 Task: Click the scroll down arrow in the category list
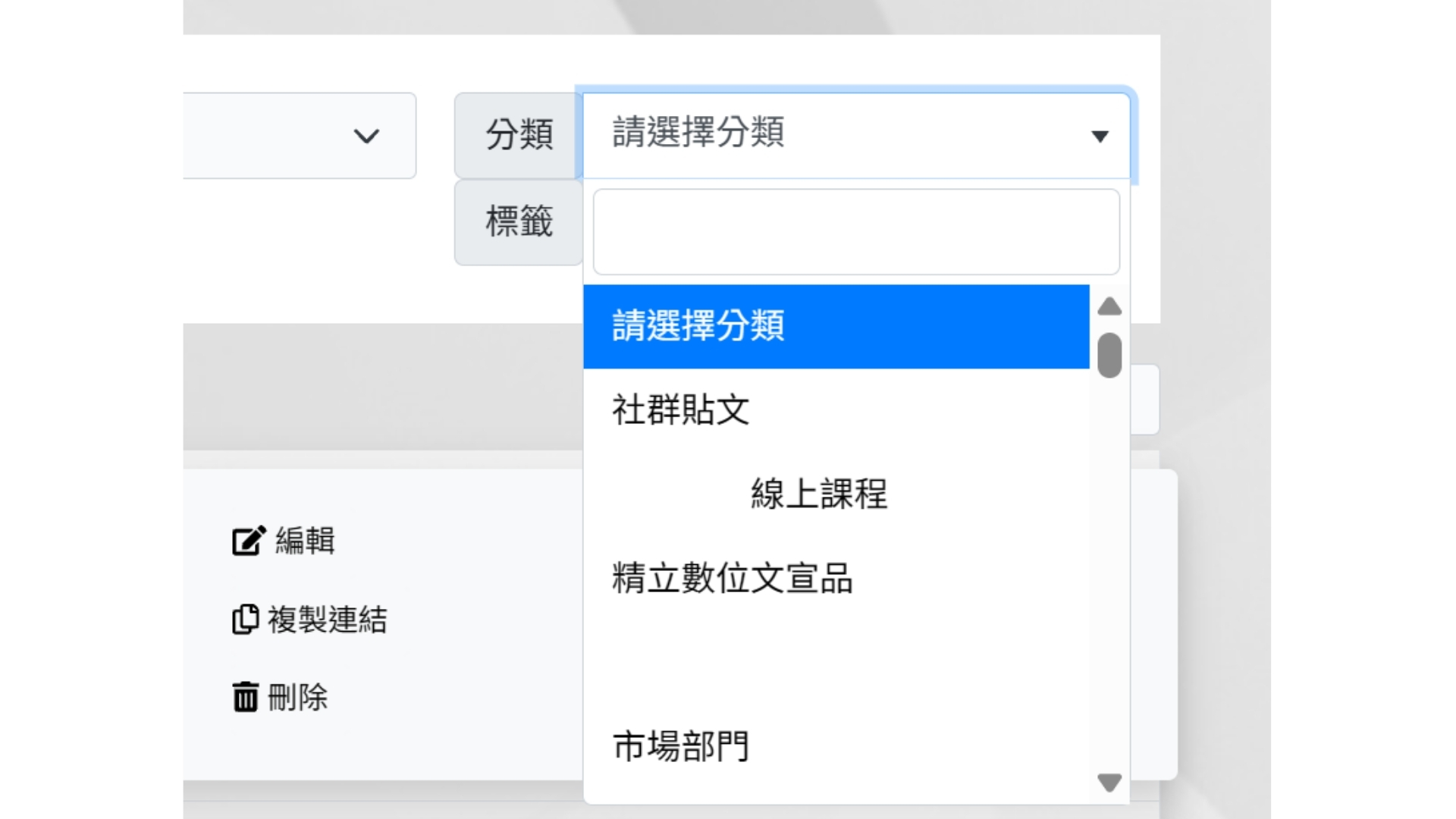click(1109, 783)
